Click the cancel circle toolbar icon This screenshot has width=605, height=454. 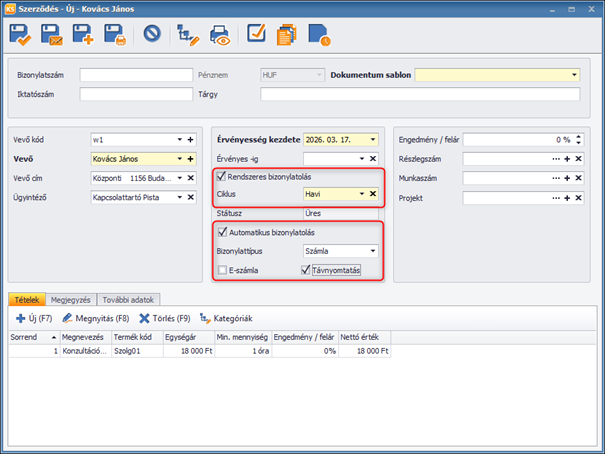coord(152,34)
